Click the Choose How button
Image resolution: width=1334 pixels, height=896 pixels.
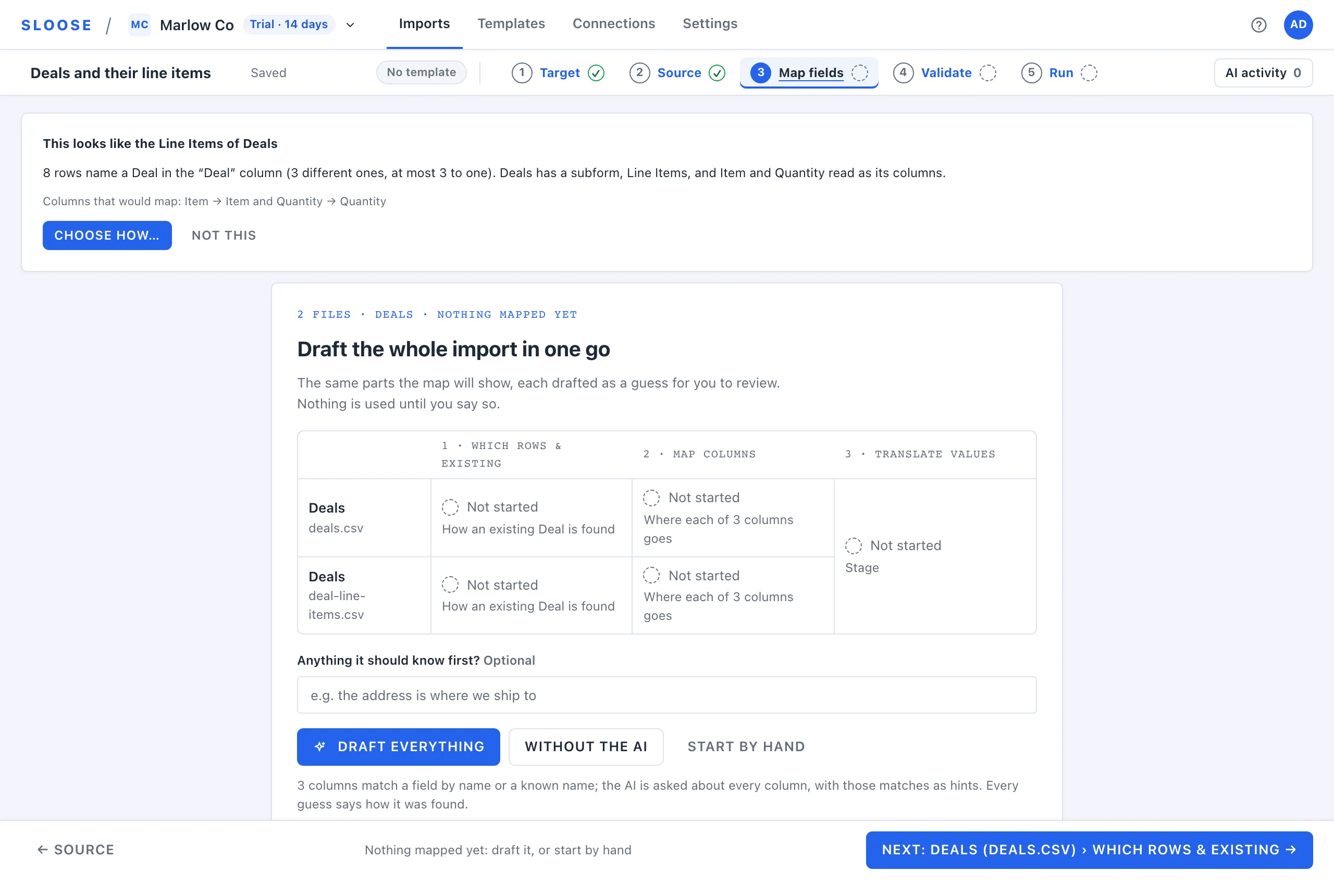tap(107, 235)
